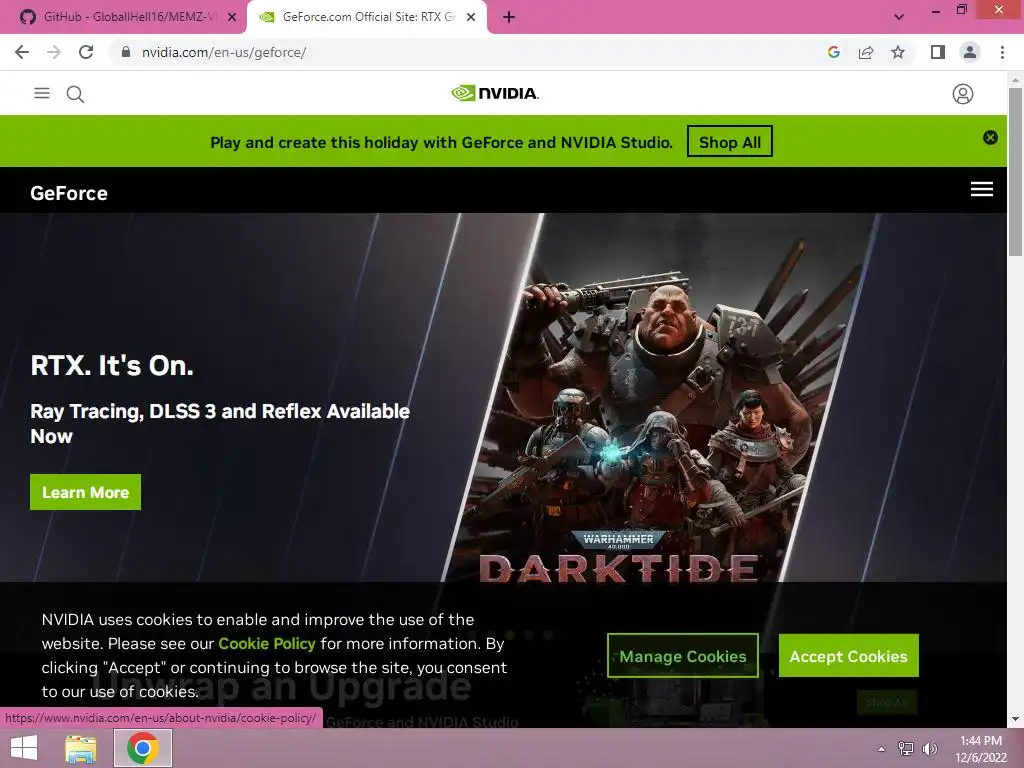Image resolution: width=1024 pixels, height=768 pixels.
Task: Open the volume tray icon
Action: tap(930, 748)
